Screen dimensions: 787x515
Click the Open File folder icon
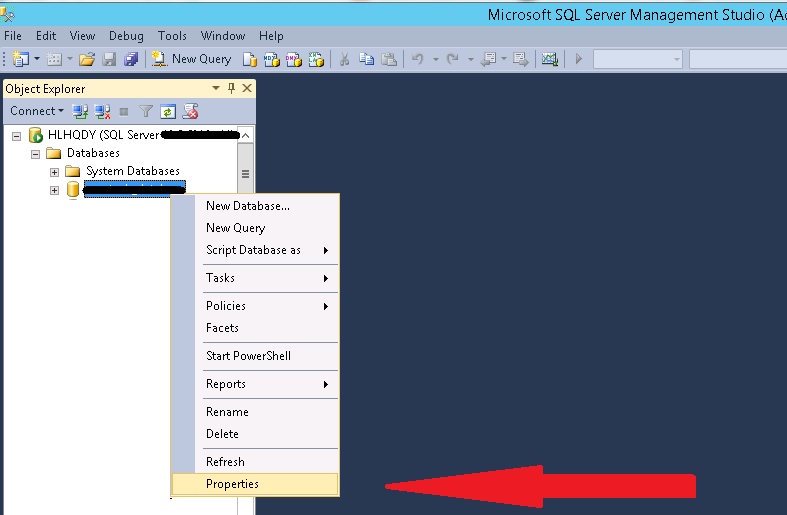(x=87, y=59)
